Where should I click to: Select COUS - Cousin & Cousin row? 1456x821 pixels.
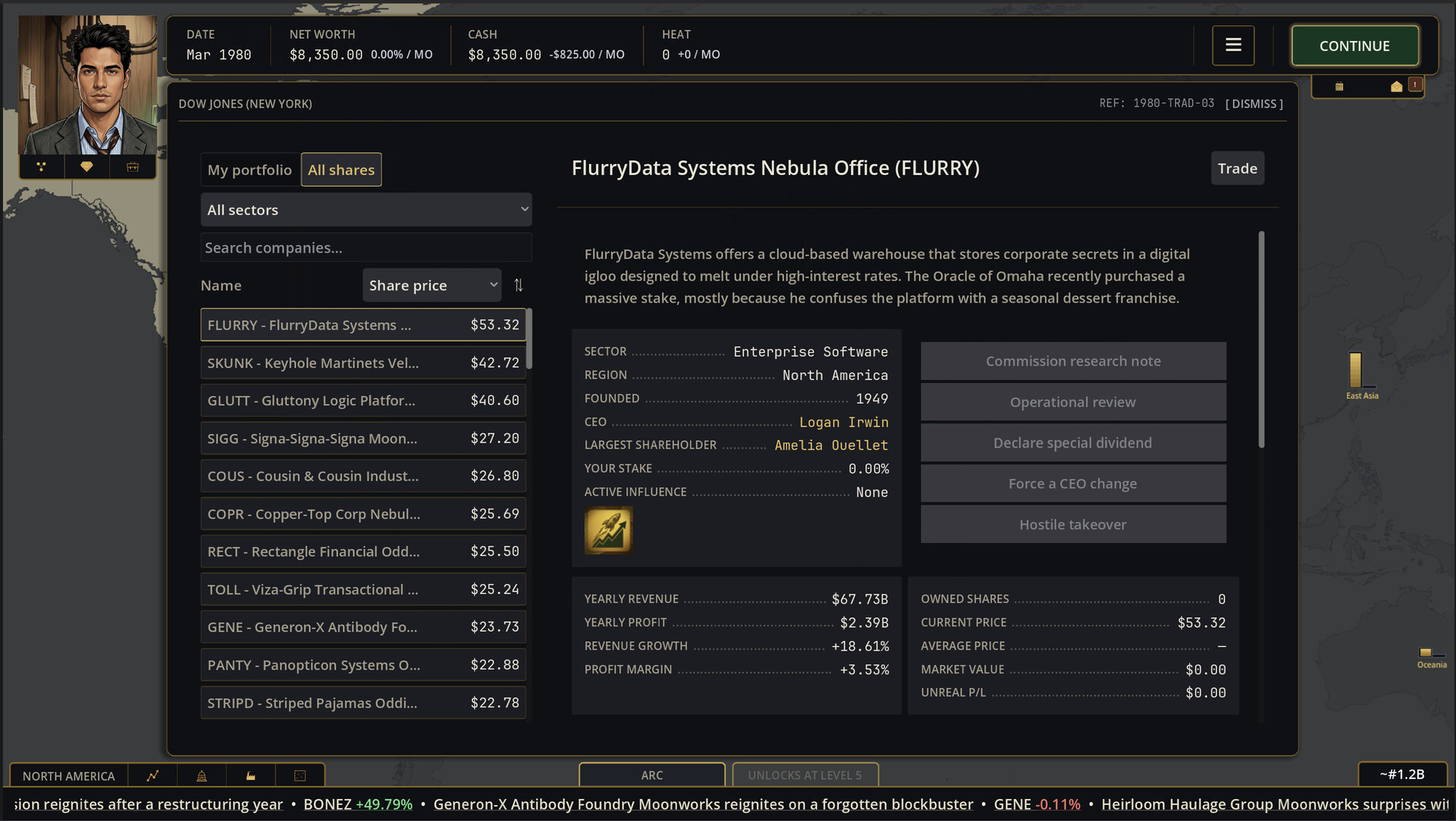[x=363, y=476]
